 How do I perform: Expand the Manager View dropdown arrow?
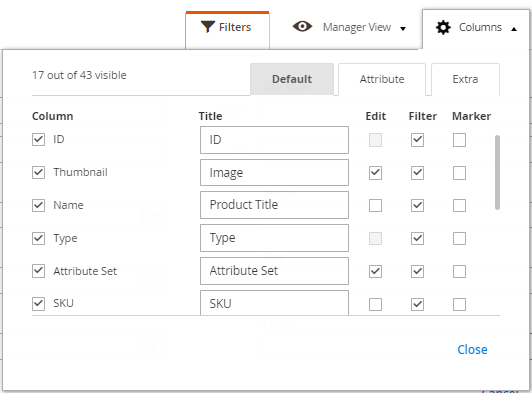pos(403,29)
